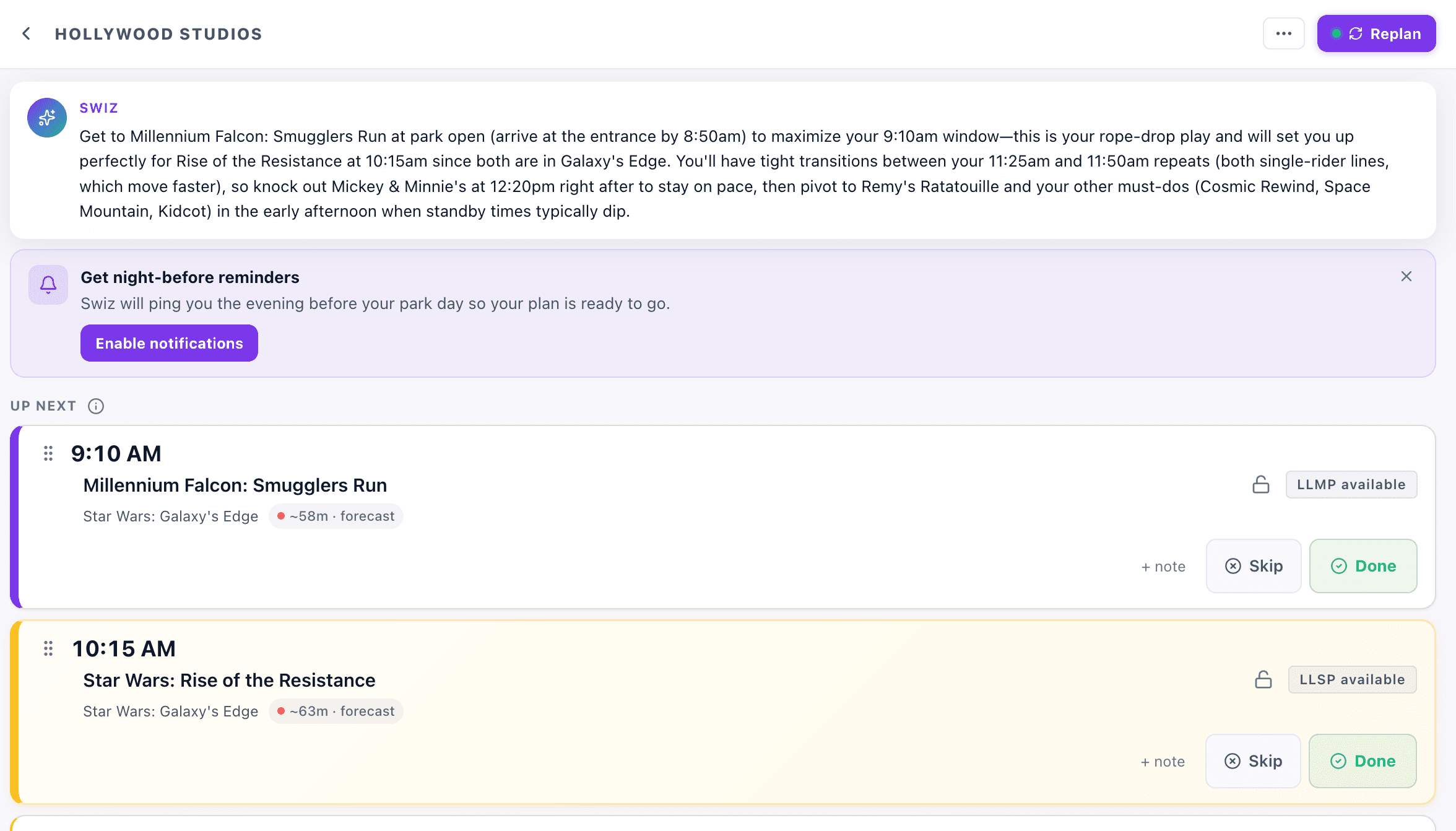1456x831 pixels.
Task: Dismiss the night-before reminders banner
Action: coord(1406,276)
